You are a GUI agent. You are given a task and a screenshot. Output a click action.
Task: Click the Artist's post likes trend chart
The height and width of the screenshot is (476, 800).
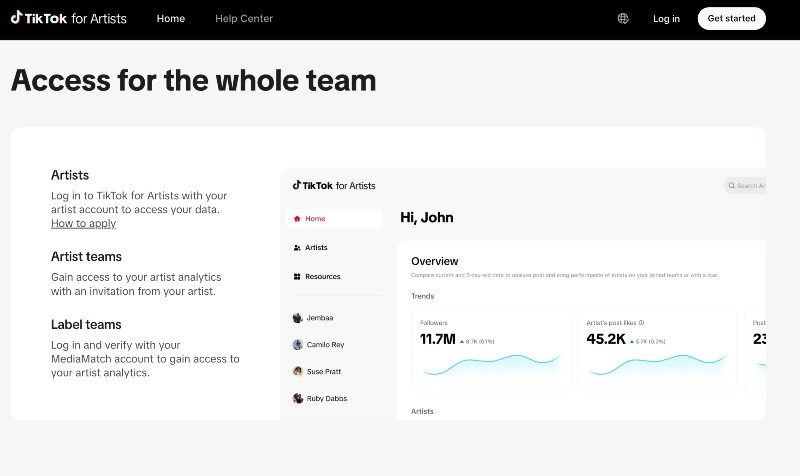pos(657,364)
